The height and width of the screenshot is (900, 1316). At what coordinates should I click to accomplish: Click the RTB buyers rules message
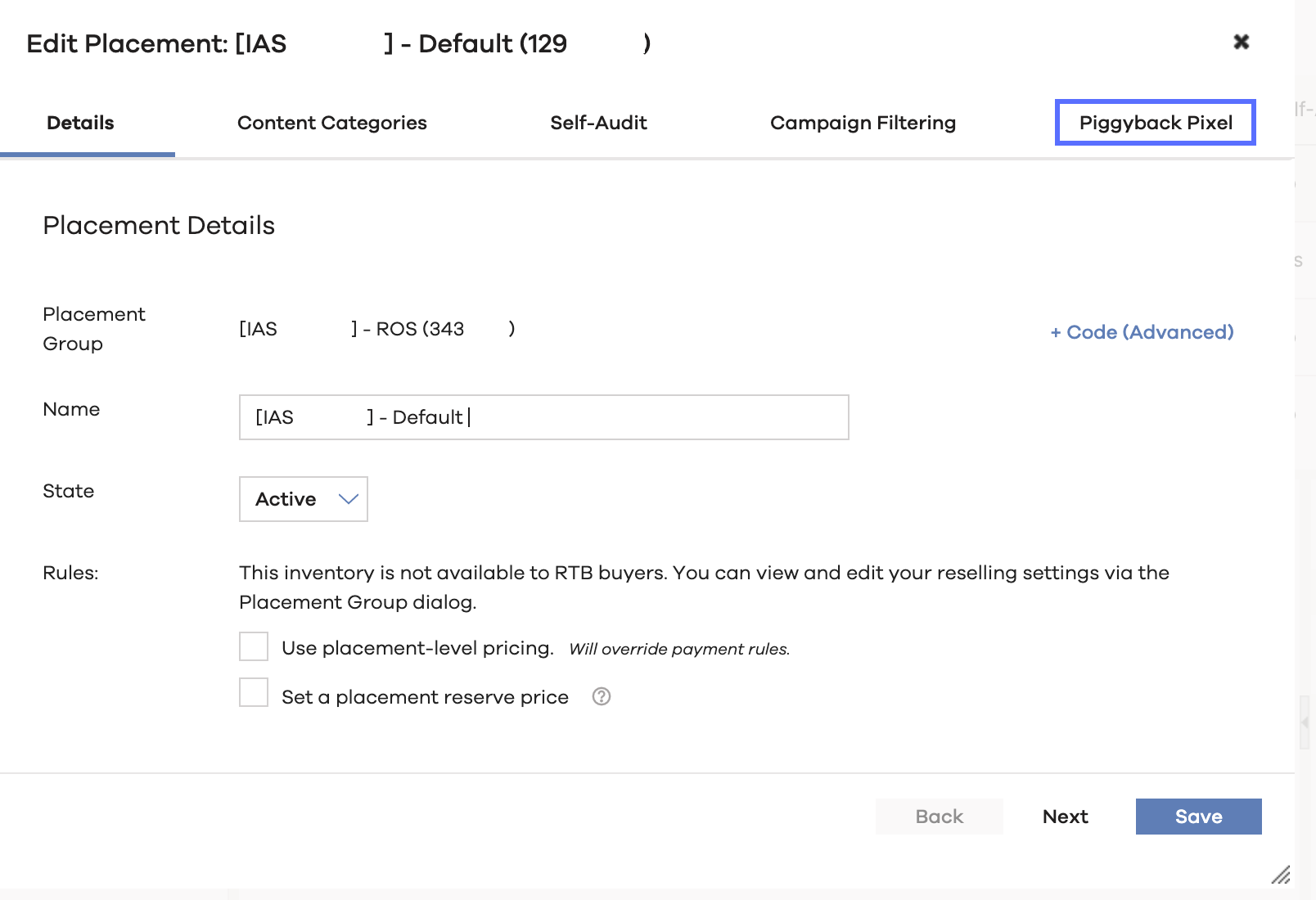(x=704, y=587)
